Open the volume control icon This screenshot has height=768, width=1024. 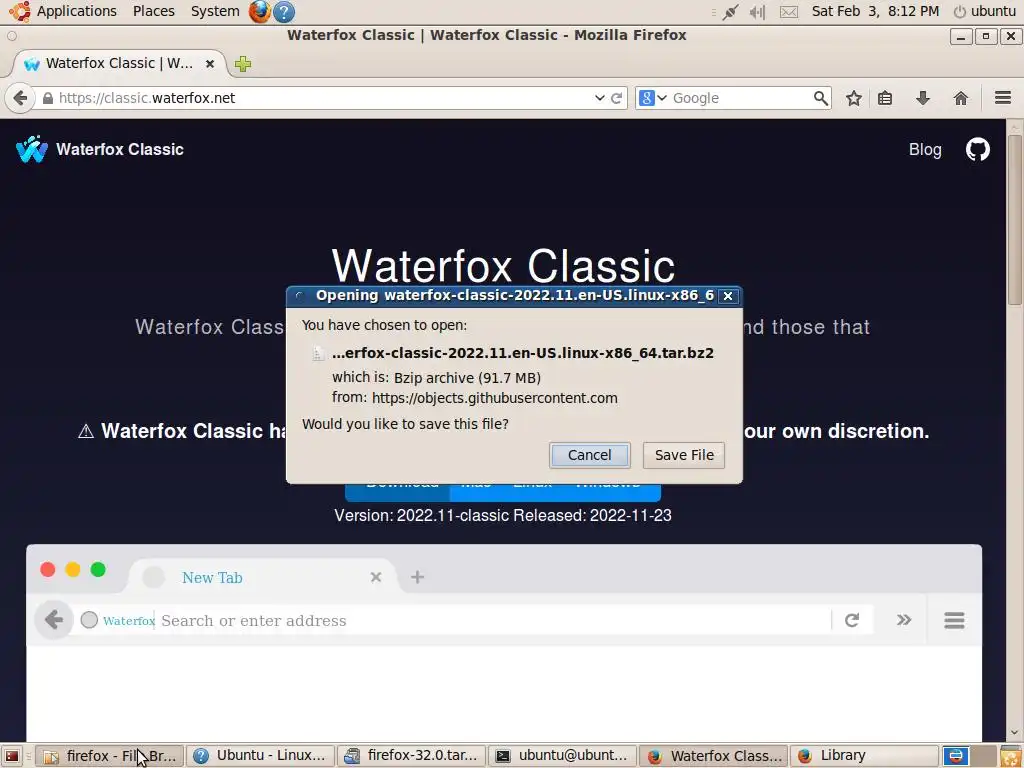click(758, 12)
